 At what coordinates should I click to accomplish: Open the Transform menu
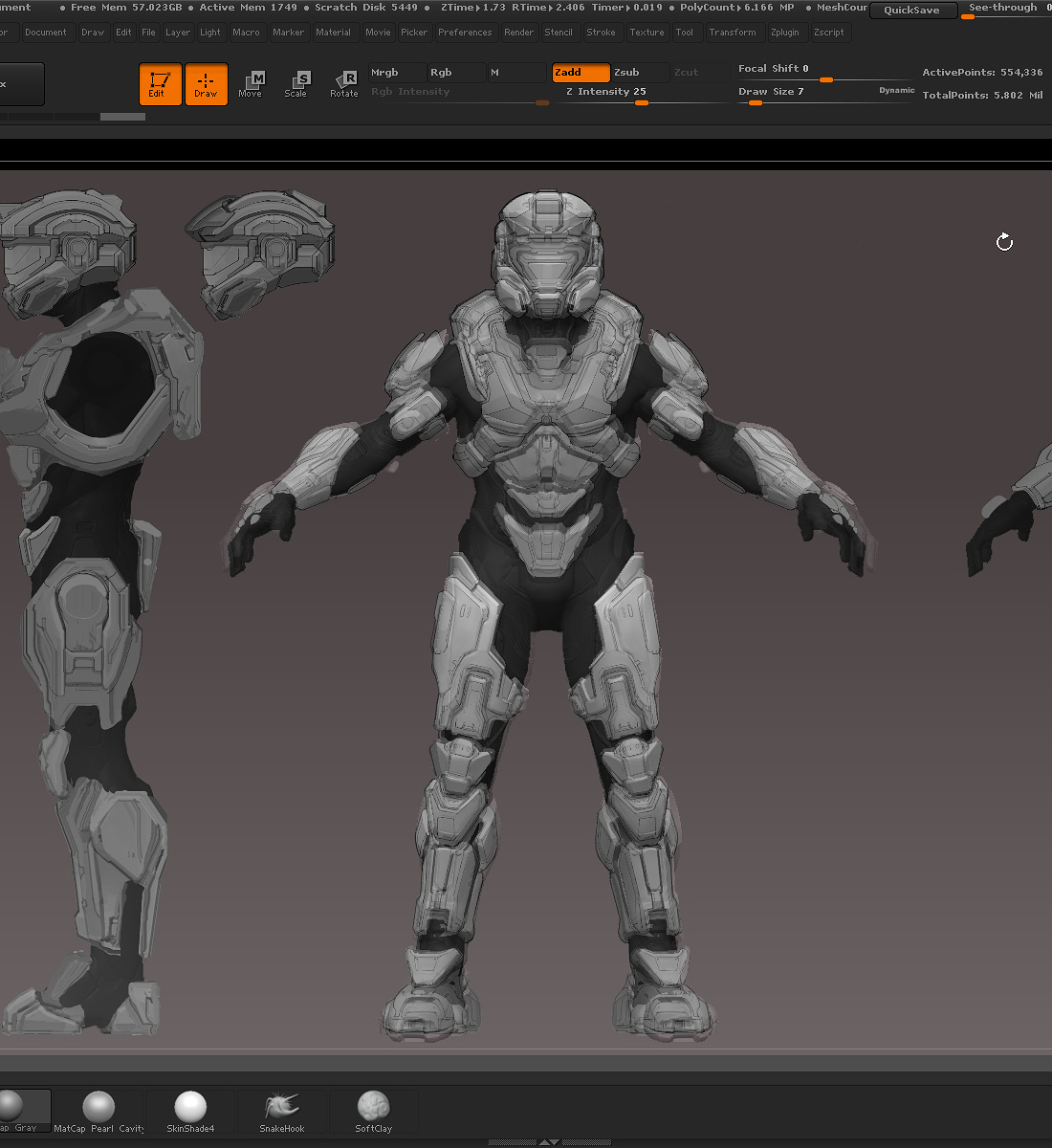(733, 33)
